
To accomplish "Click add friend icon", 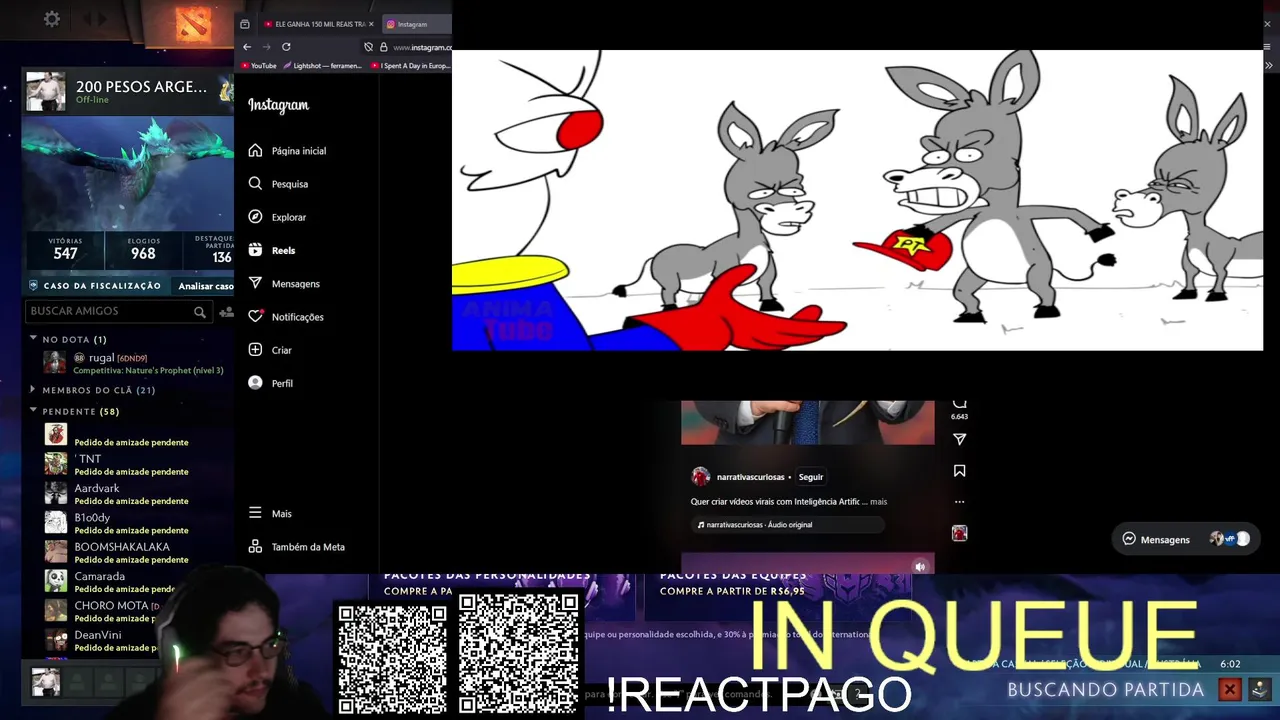I will 226,312.
